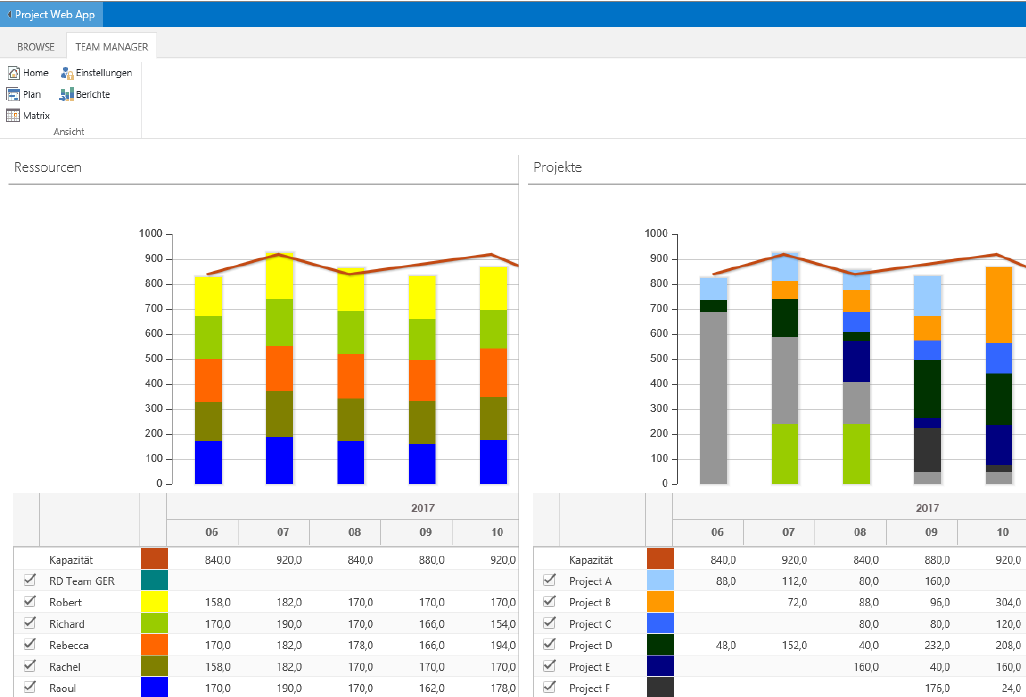Open Einstellungen settings icon
This screenshot has width=1026, height=697.
(x=67, y=73)
